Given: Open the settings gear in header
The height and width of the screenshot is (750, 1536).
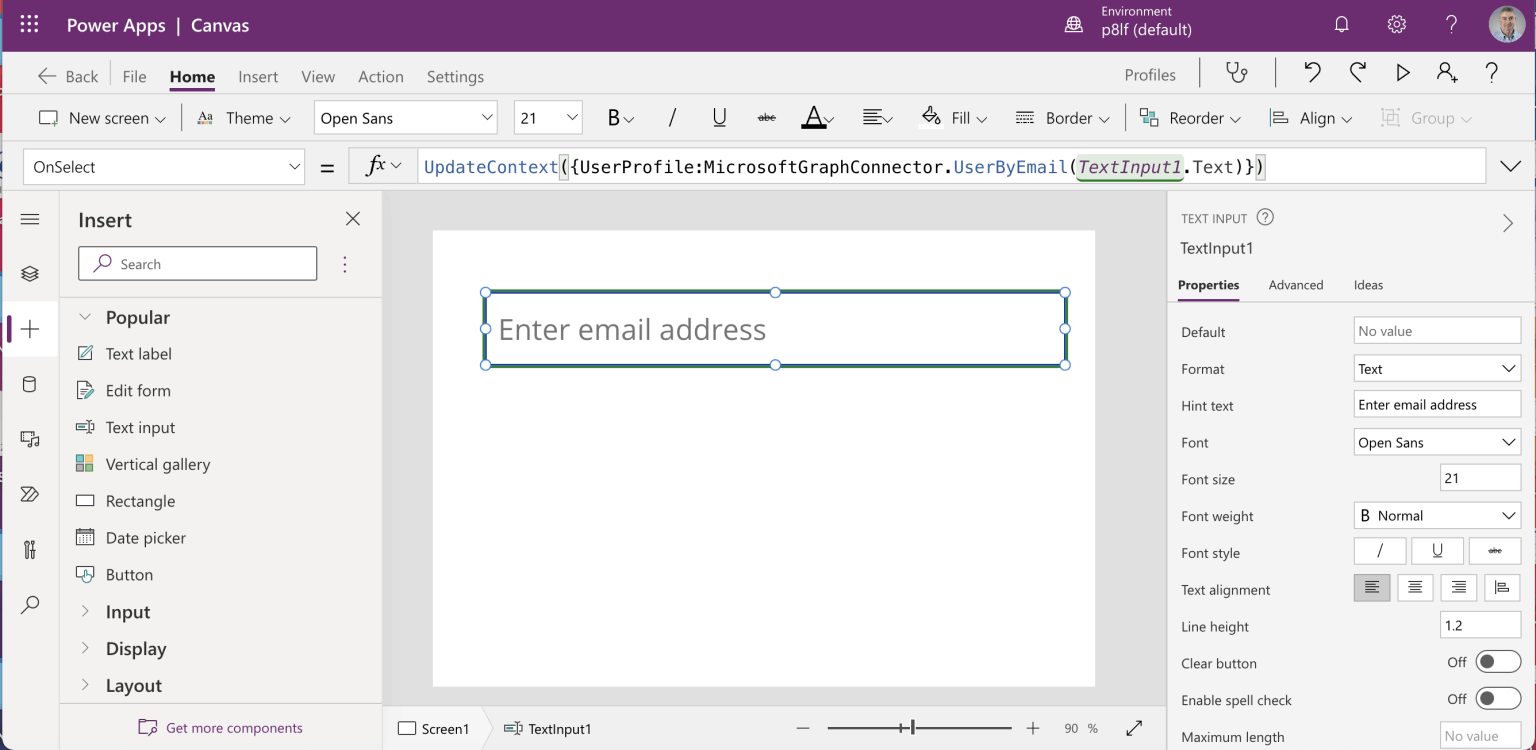Looking at the screenshot, I should pyautogui.click(x=1397, y=25).
